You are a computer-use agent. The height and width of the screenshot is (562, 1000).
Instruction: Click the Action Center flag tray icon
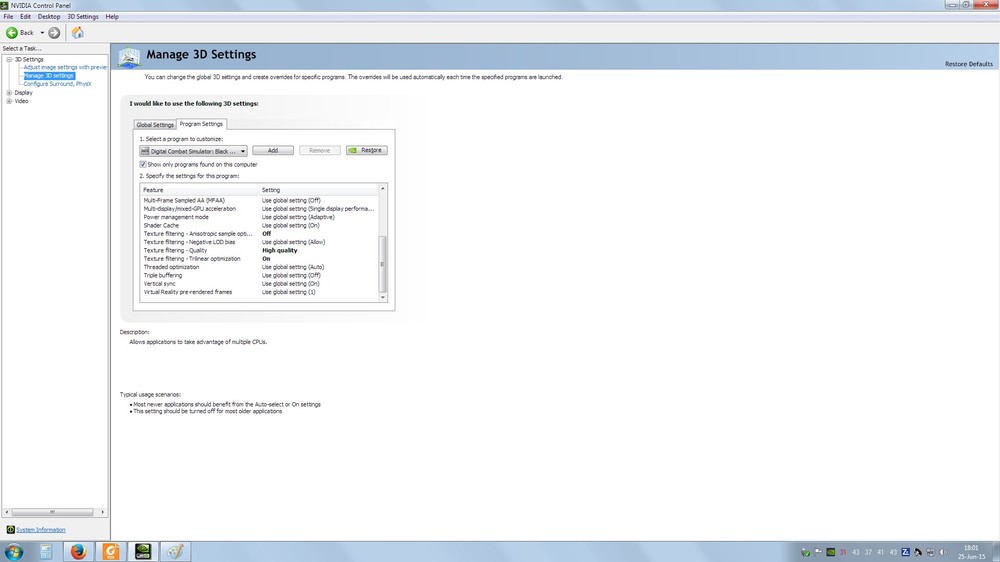tap(818, 552)
